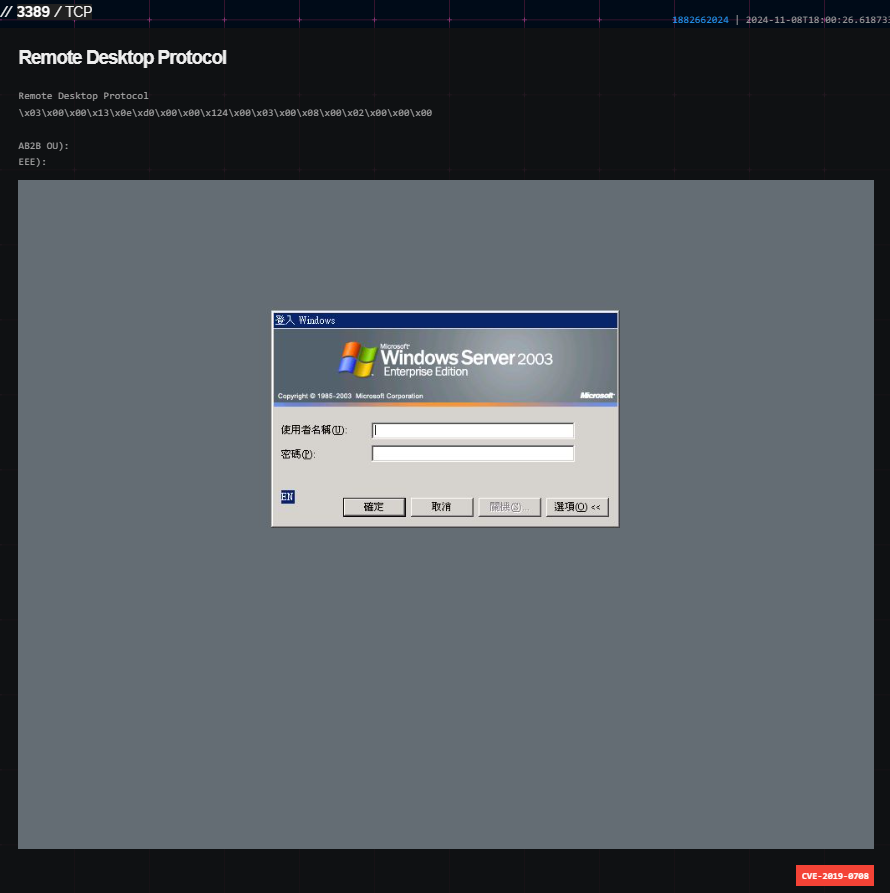The height and width of the screenshot is (893, 890).
Task: Click the 登入 Windows title bar
Action: coord(445,320)
